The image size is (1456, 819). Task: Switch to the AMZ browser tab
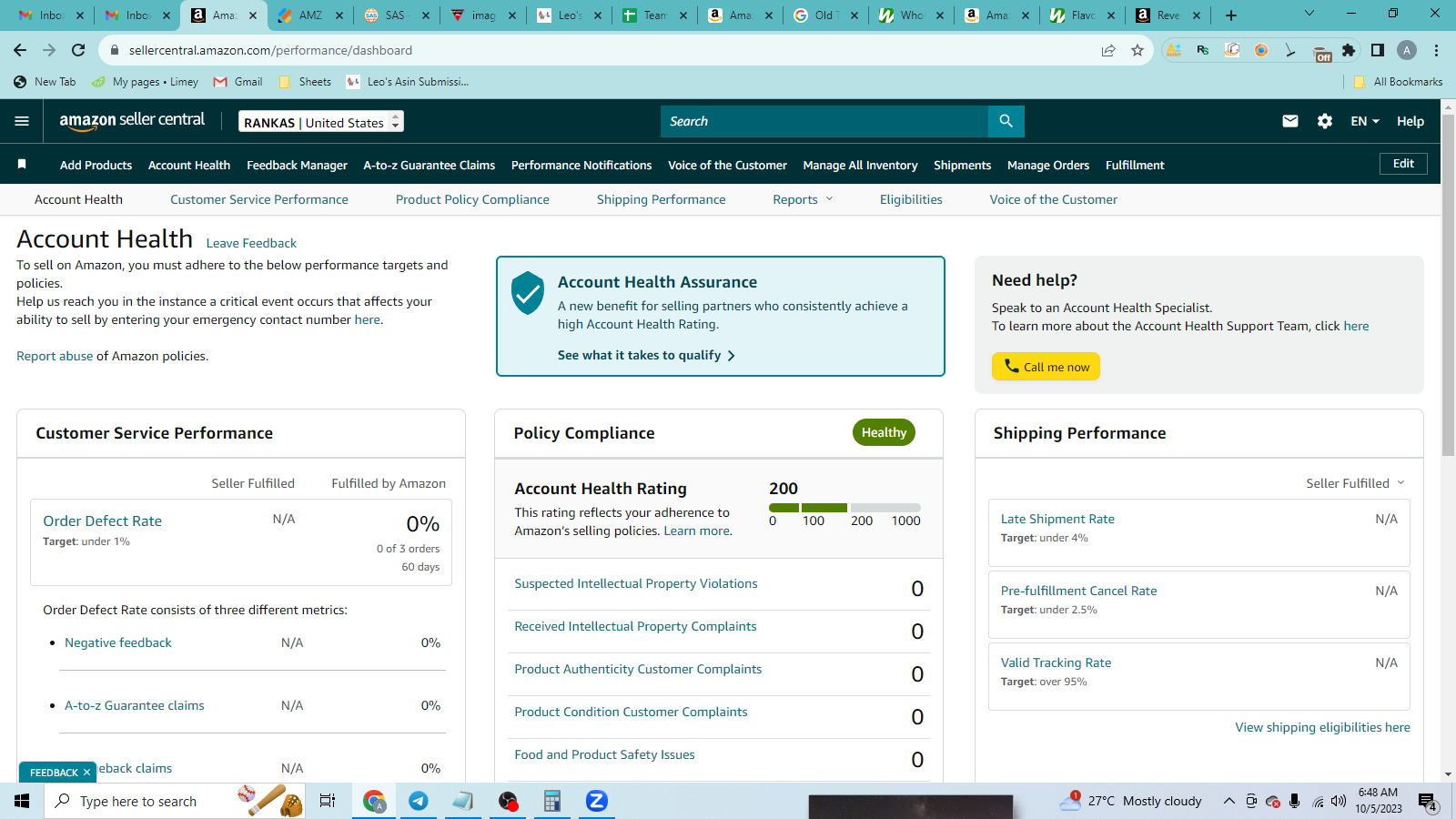[x=310, y=15]
